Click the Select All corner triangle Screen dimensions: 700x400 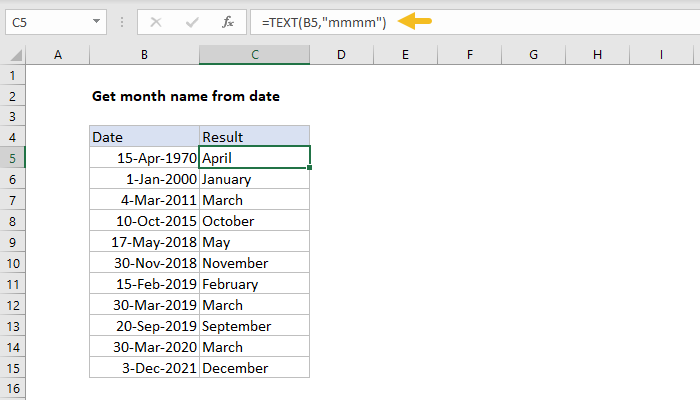tap(16, 54)
